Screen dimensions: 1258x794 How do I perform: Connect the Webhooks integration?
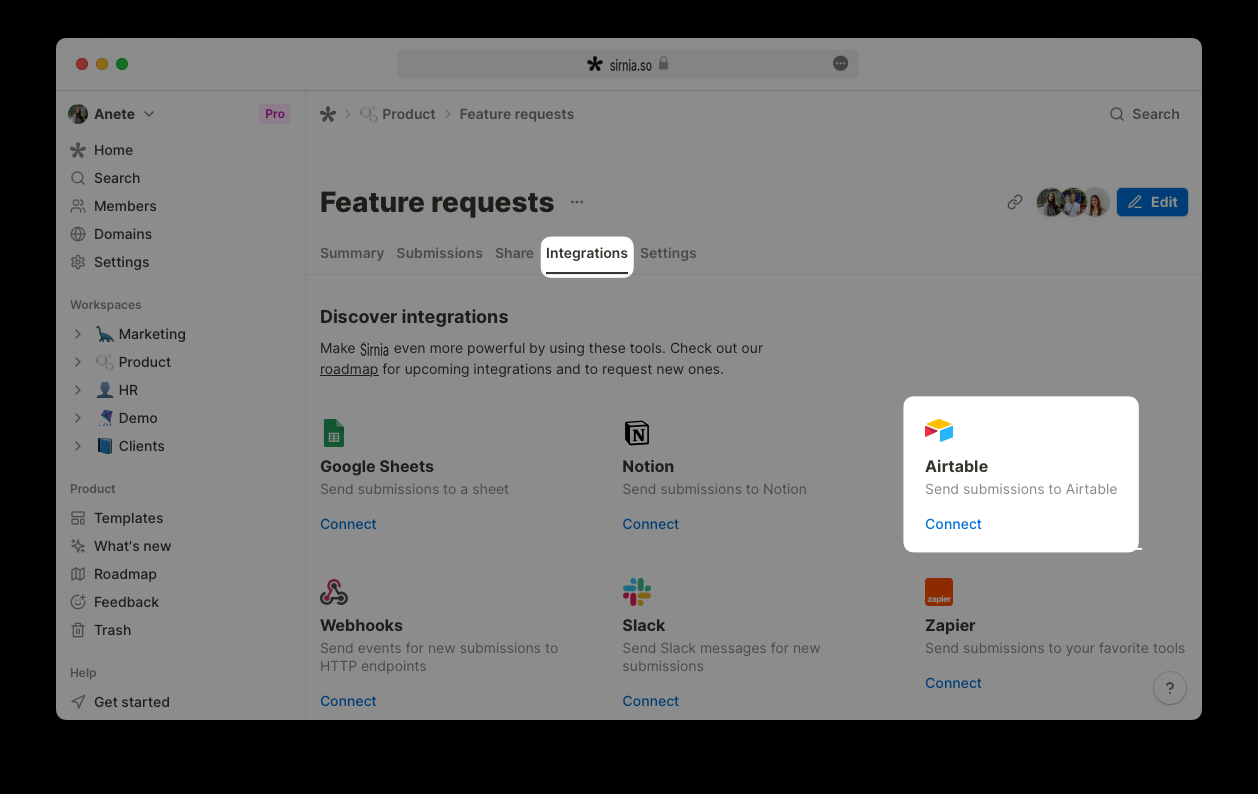[348, 701]
